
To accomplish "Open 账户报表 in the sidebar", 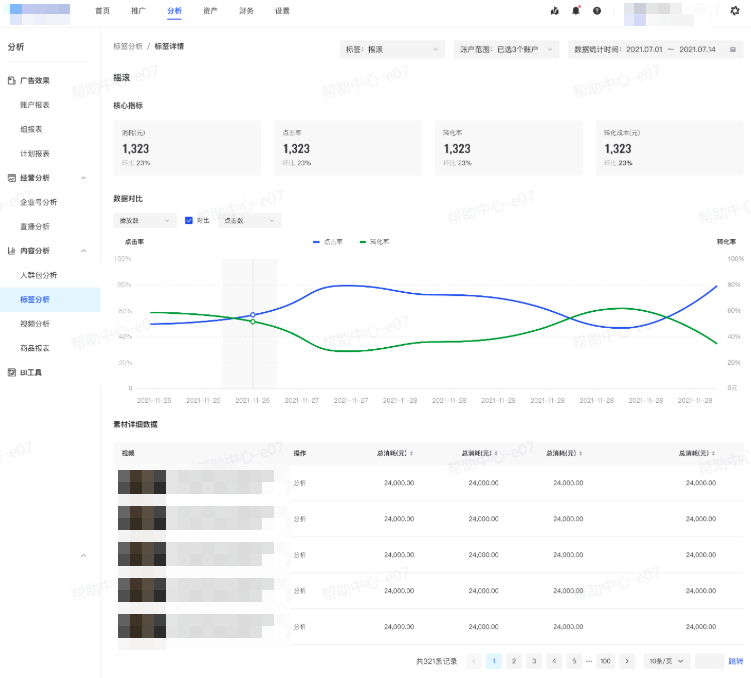I will click(x=34, y=105).
